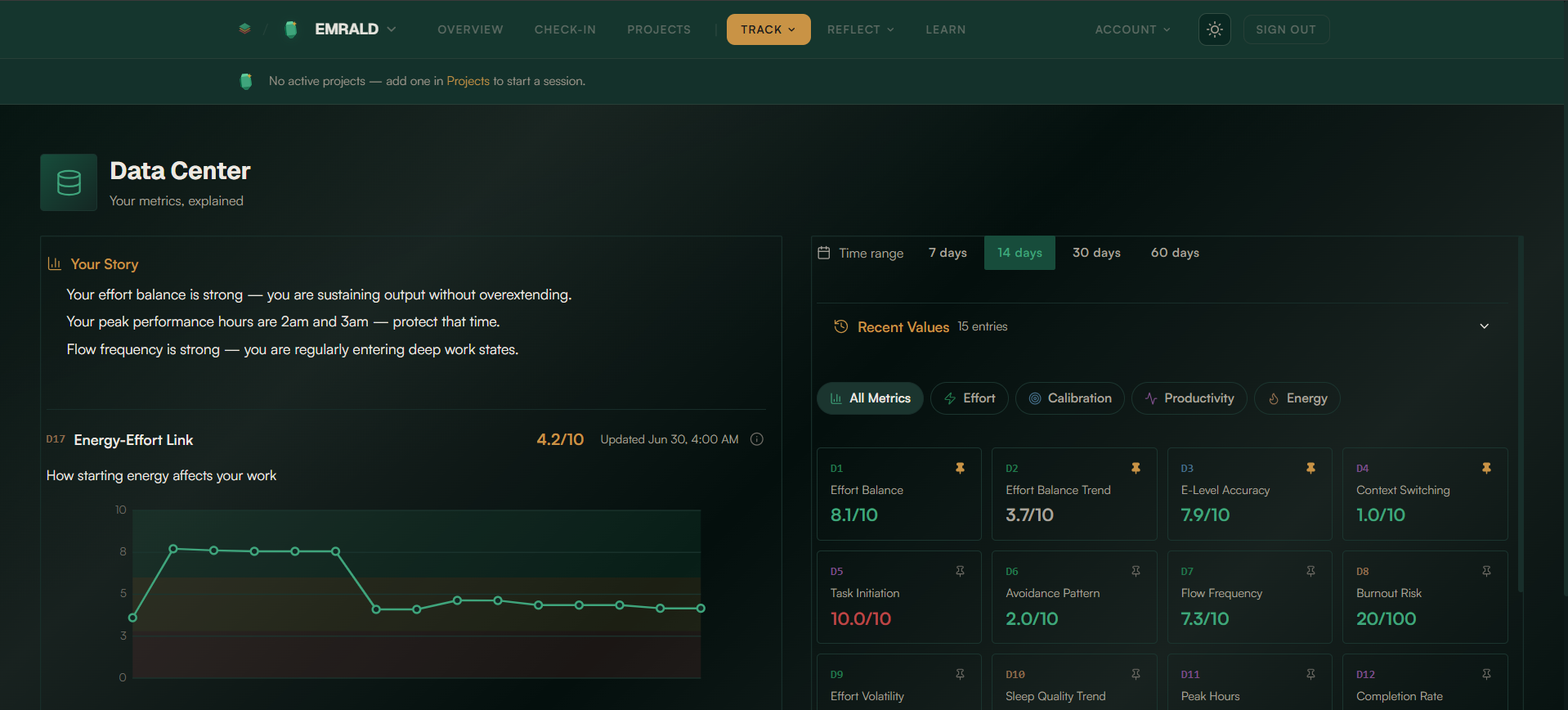Click the 'Energy-Effort Link' chart title
Image resolution: width=1568 pixels, height=710 pixels.
[x=133, y=440]
